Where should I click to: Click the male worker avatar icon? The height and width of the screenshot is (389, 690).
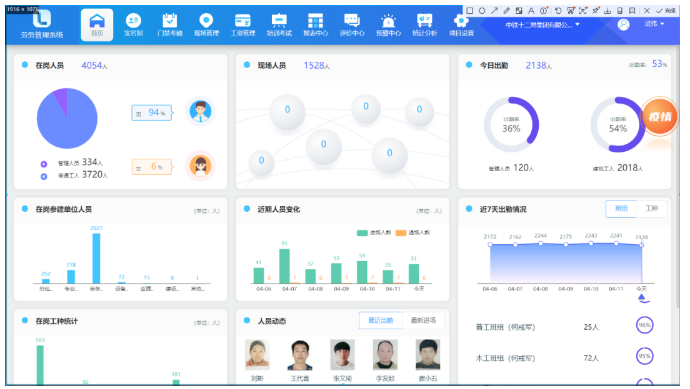tap(200, 111)
